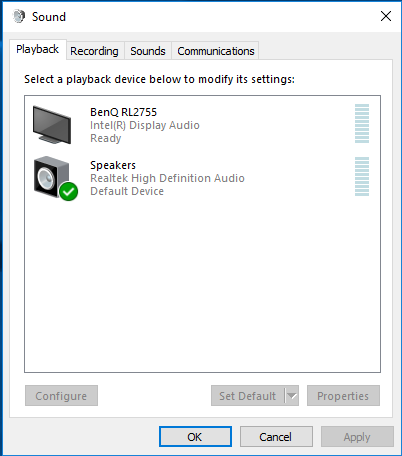This screenshot has width=402, height=456.
Task: Dismiss the dialog with Cancel
Action: [x=276, y=437]
